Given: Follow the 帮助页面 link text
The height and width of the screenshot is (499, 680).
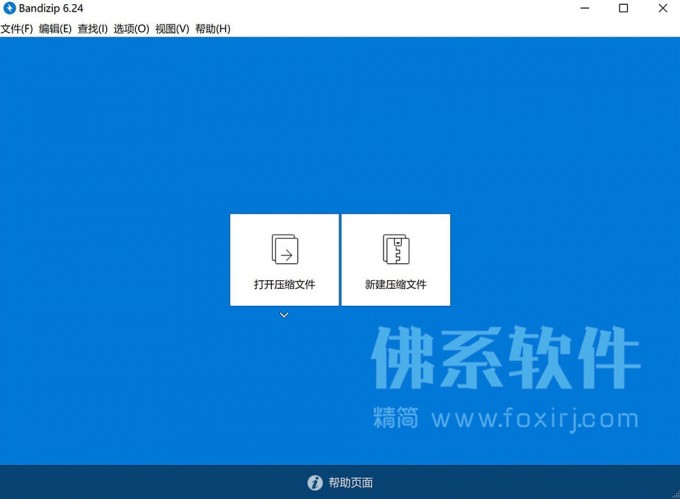Looking at the screenshot, I should click(x=350, y=483).
